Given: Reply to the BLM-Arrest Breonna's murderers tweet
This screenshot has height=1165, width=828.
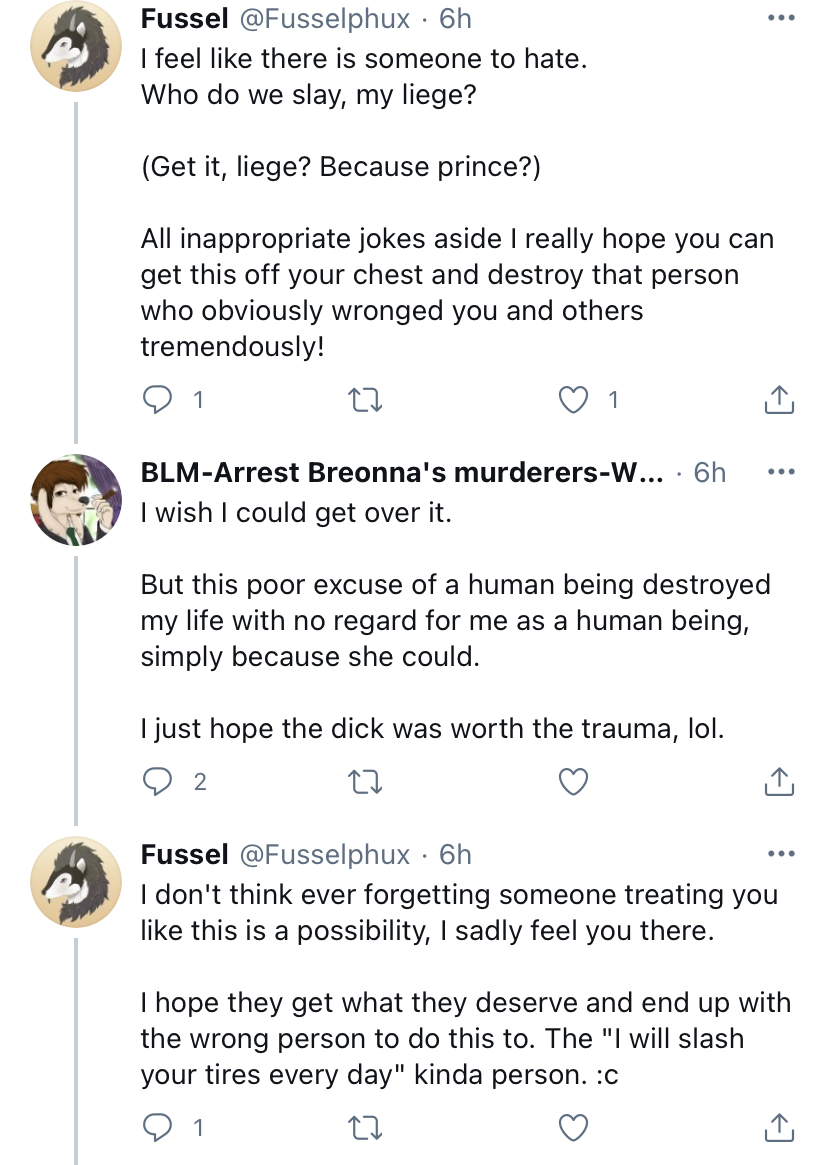Looking at the screenshot, I should (157, 782).
